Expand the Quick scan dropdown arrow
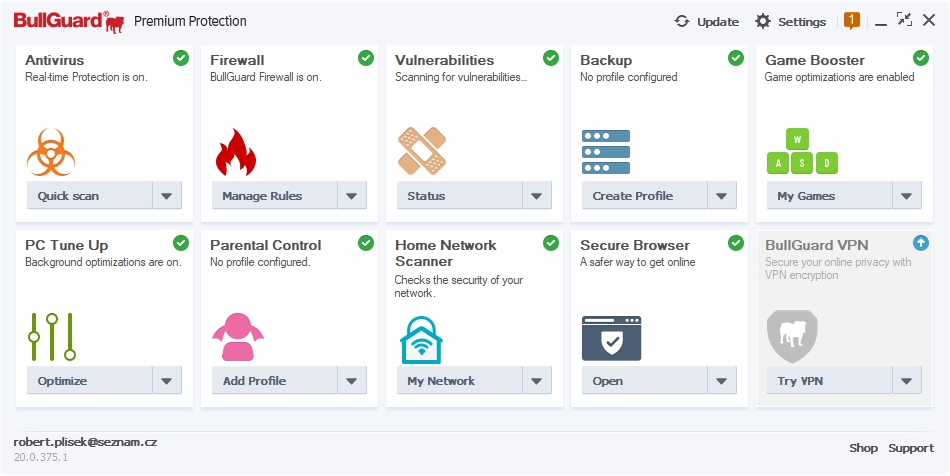 [x=167, y=196]
